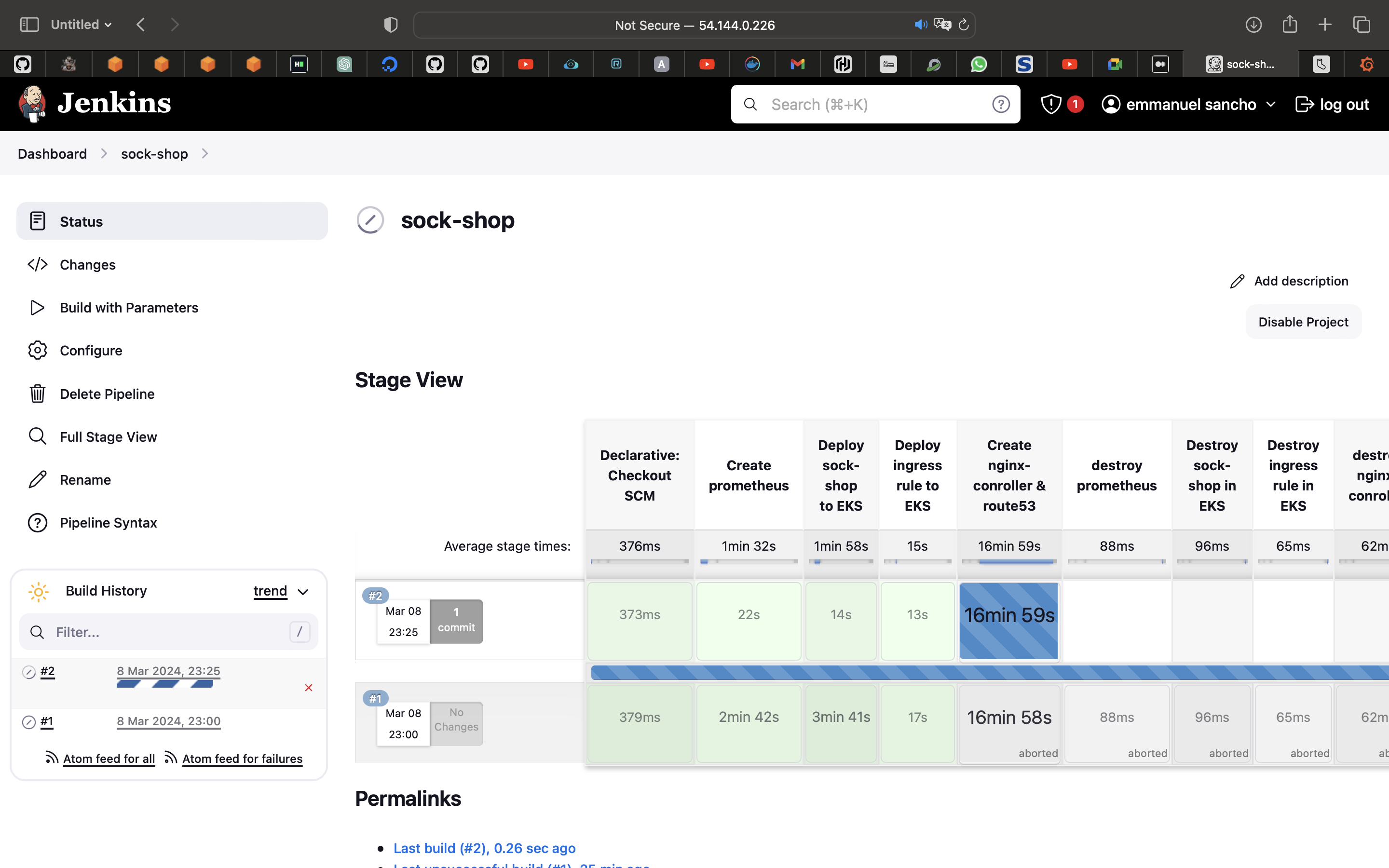Screen dimensions: 1389x868
Task: Toggle the Safari sidebar panel
Action: click(29, 25)
